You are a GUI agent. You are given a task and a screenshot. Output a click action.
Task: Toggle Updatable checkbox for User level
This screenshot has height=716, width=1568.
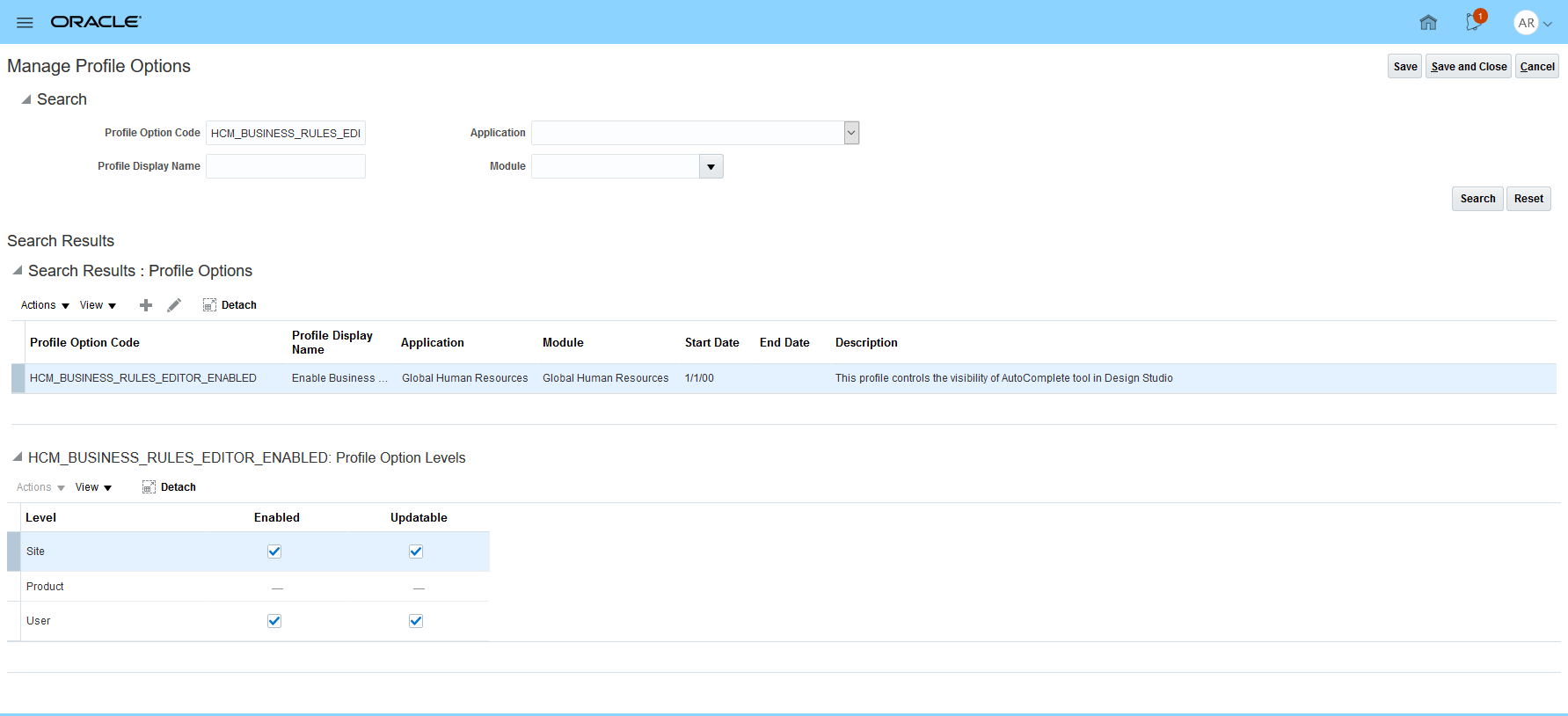tap(416, 621)
